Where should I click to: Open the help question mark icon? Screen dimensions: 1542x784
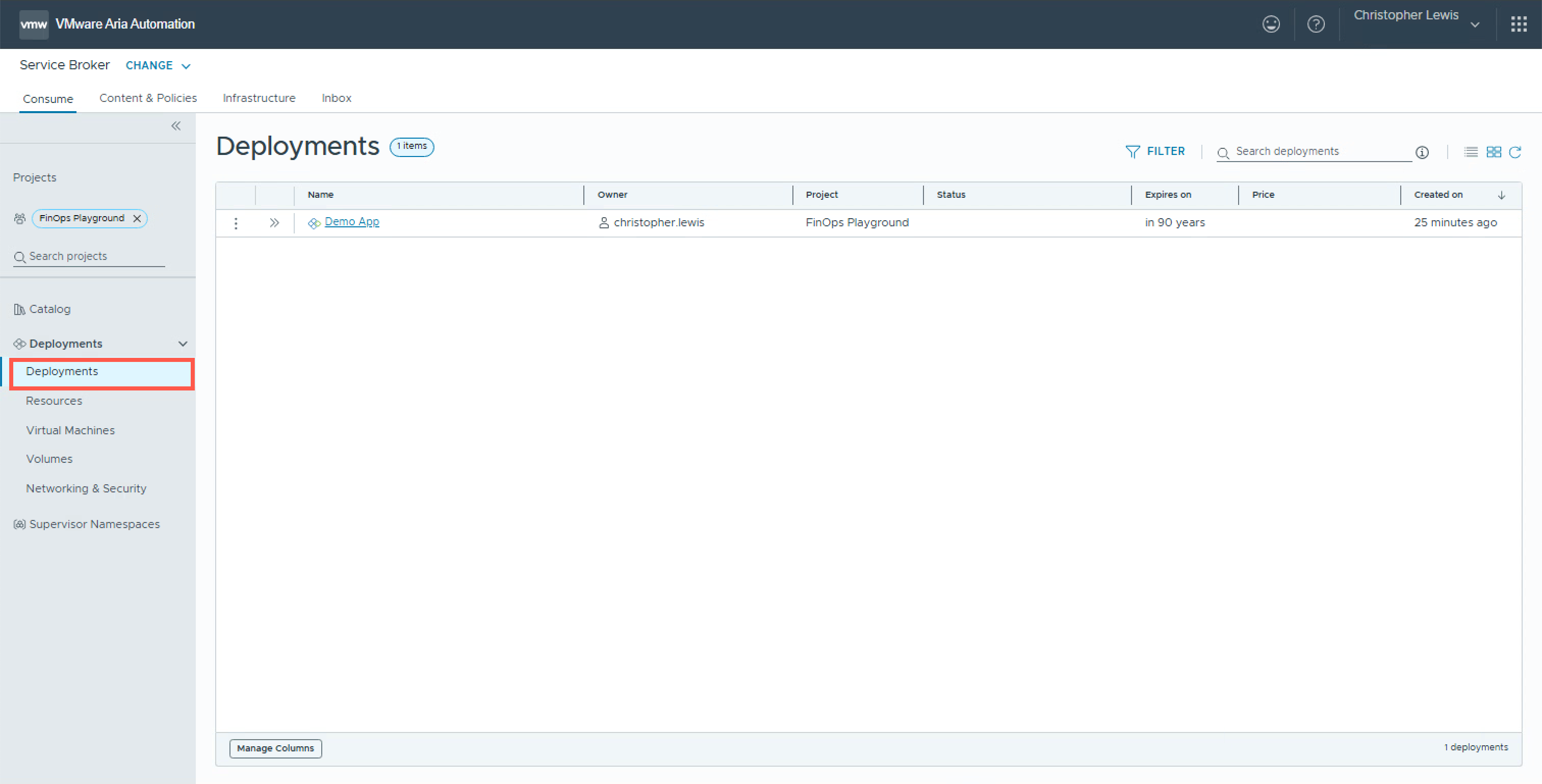click(1316, 24)
